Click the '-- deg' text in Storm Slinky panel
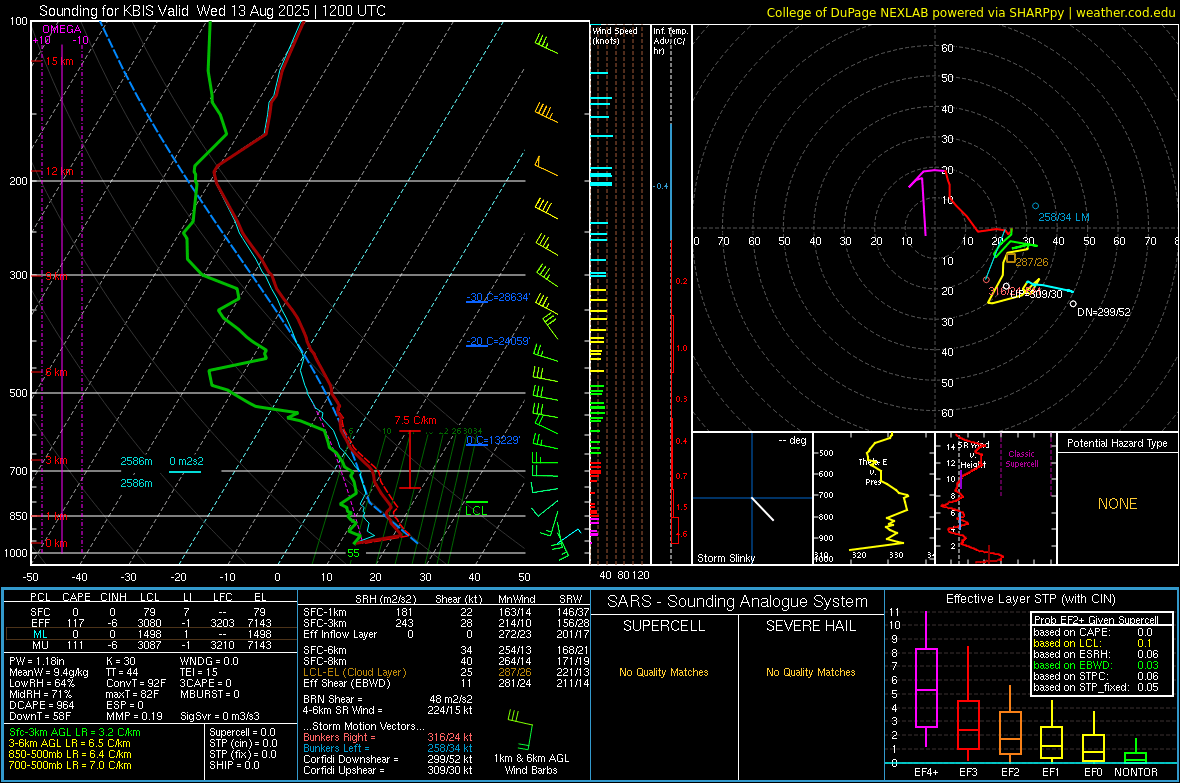Image resolution: width=1180 pixels, height=783 pixels. 792,440
